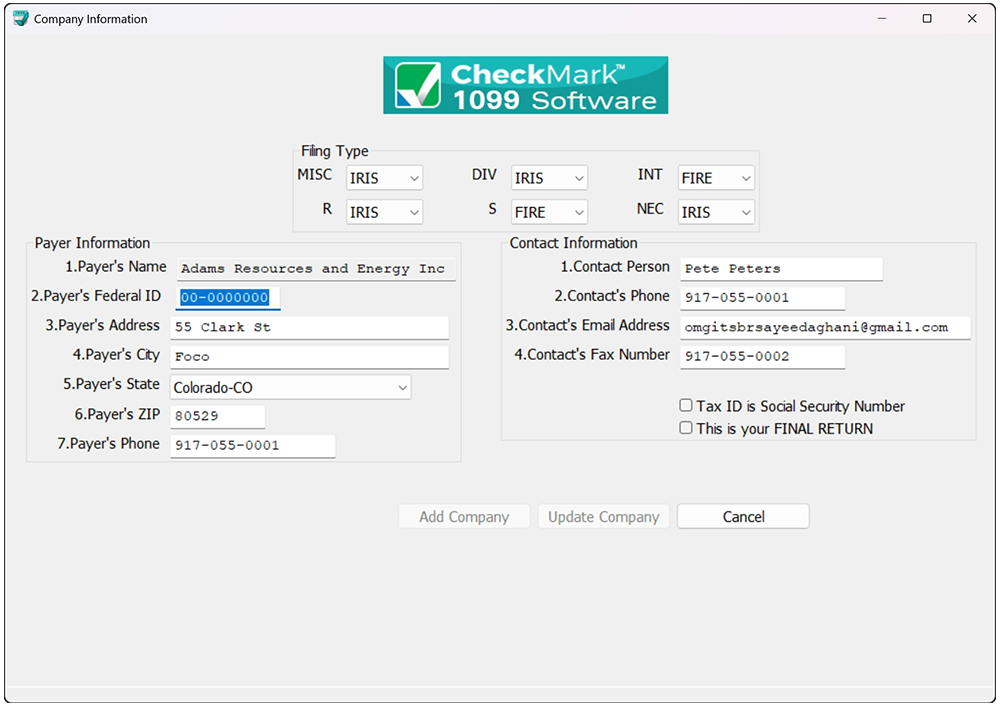Image resolution: width=1000 pixels, height=706 pixels.
Task: Open the R filing type dropdown
Action: click(385, 212)
